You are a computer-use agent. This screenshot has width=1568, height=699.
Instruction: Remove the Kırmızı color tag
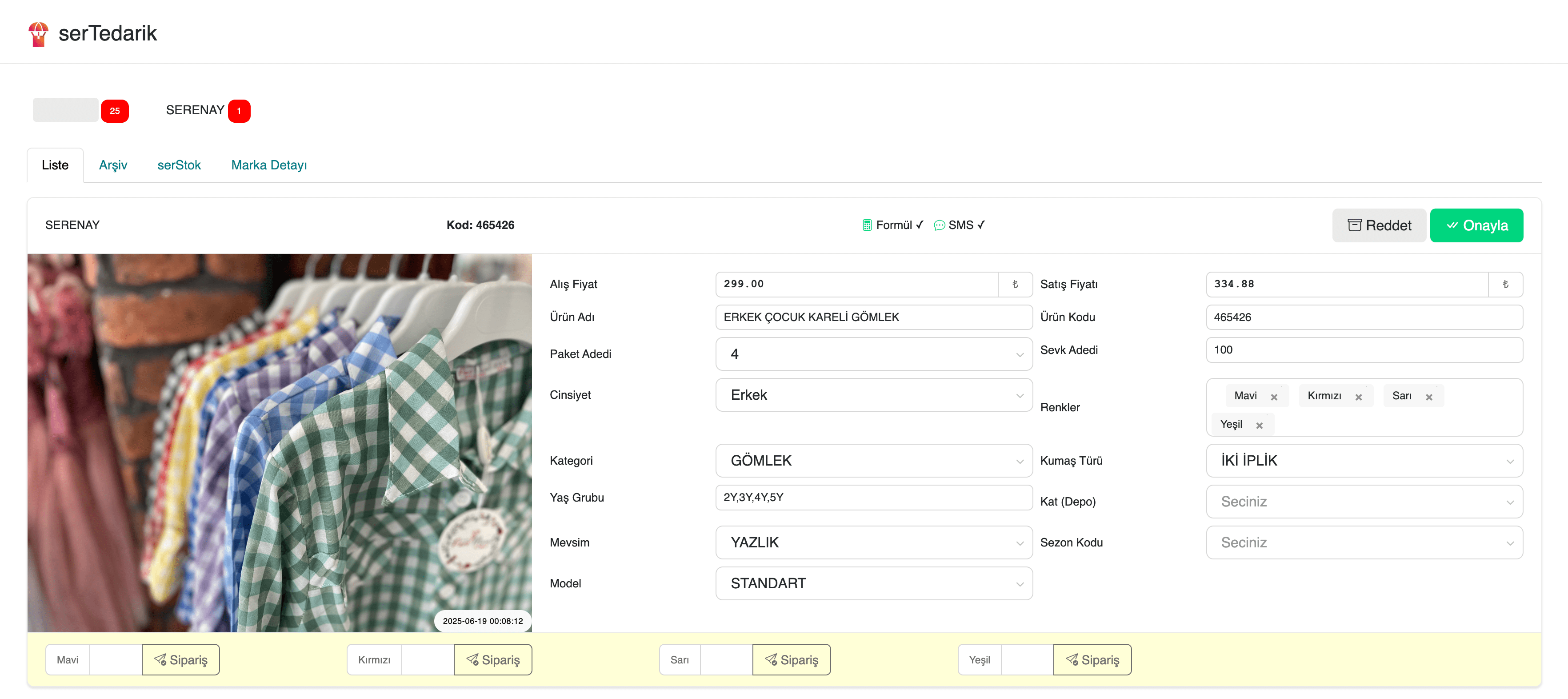[x=1359, y=397]
